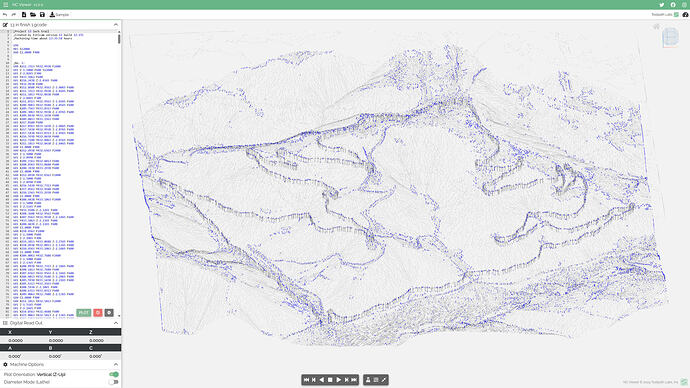This screenshot has height=388, width=690.
Task: Enable Diameter Mode (Lathe) switch
Action: click(114, 382)
